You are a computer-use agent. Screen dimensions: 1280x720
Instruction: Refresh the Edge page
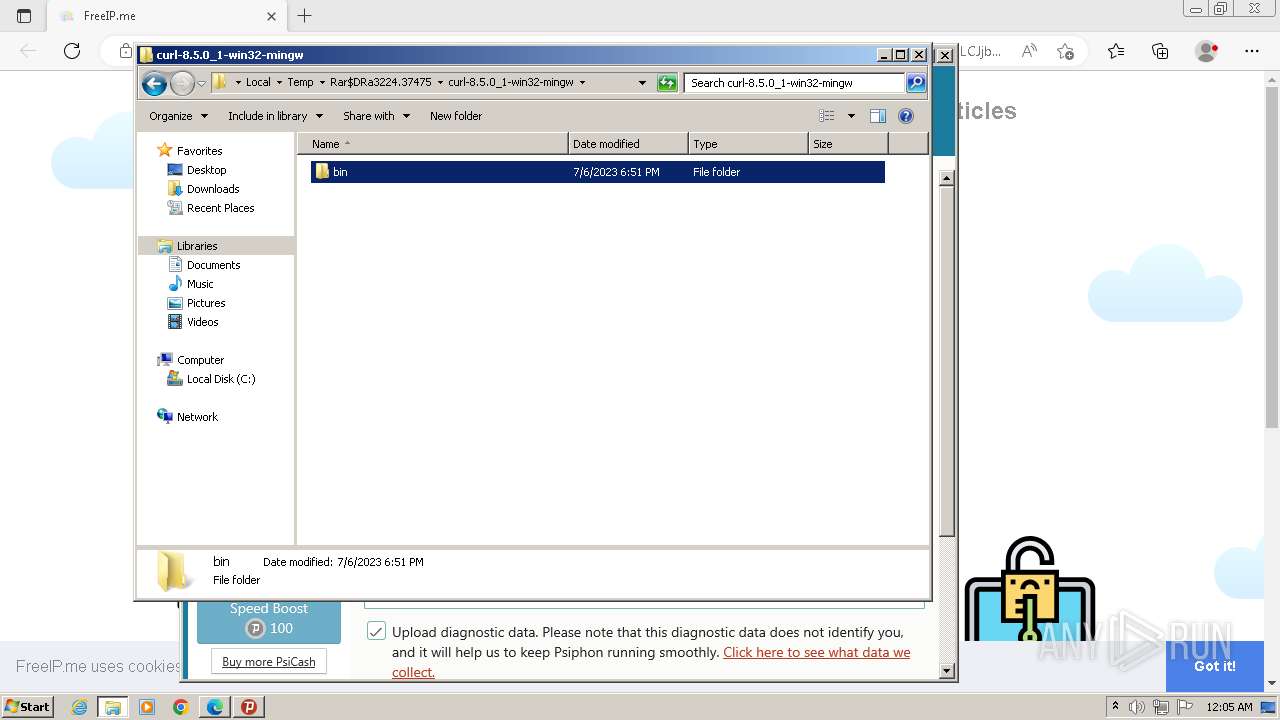[x=72, y=51]
